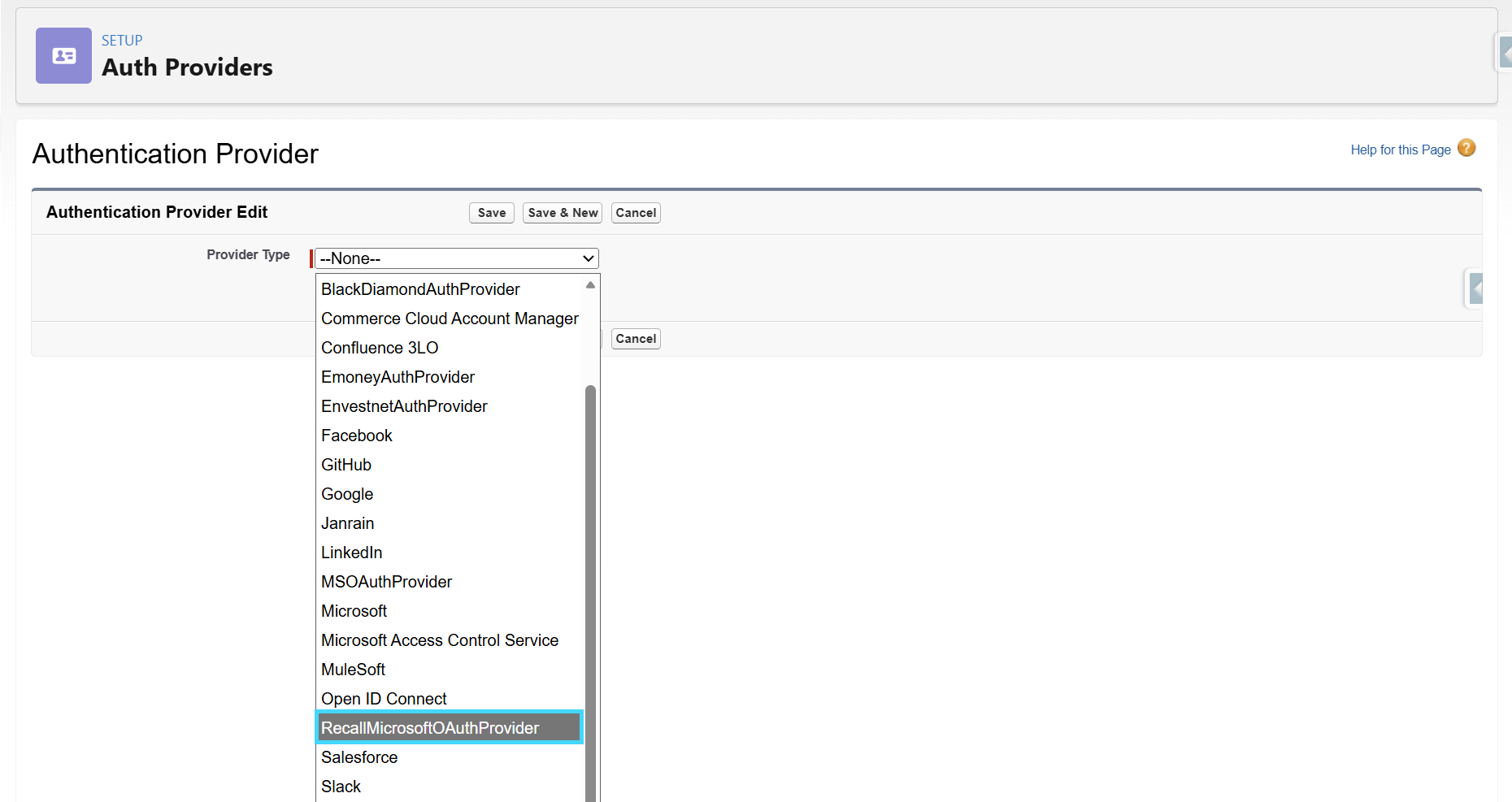Click the Authentication Provider heading
The height and width of the screenshot is (802, 1512).
pos(176,154)
